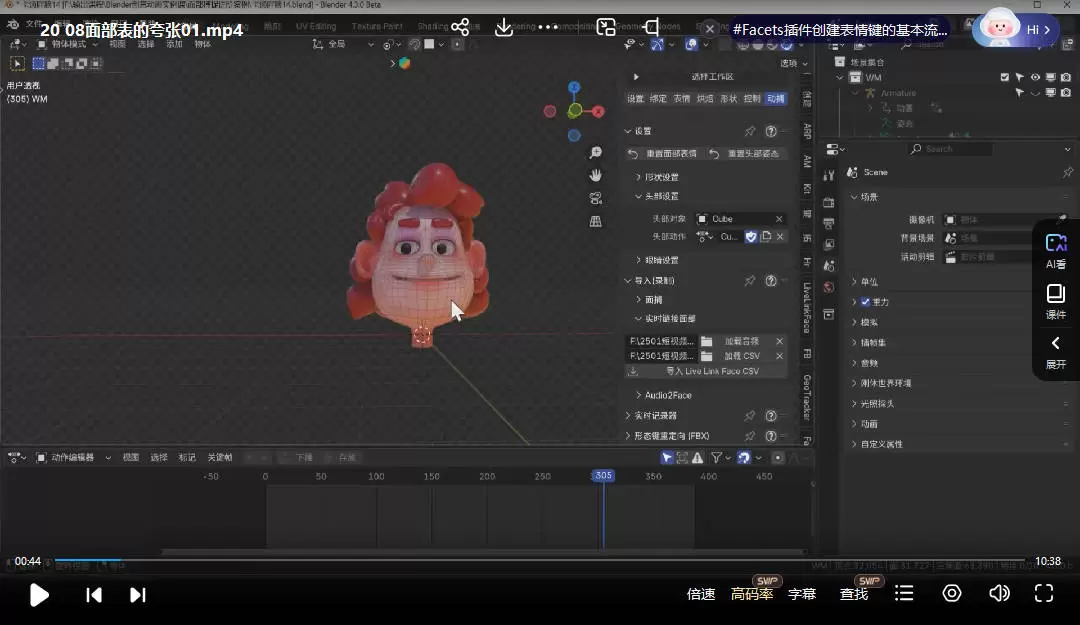The height and width of the screenshot is (625, 1080).
Task: Toggle only-show-errors warning triangle filter
Action: tap(698, 458)
